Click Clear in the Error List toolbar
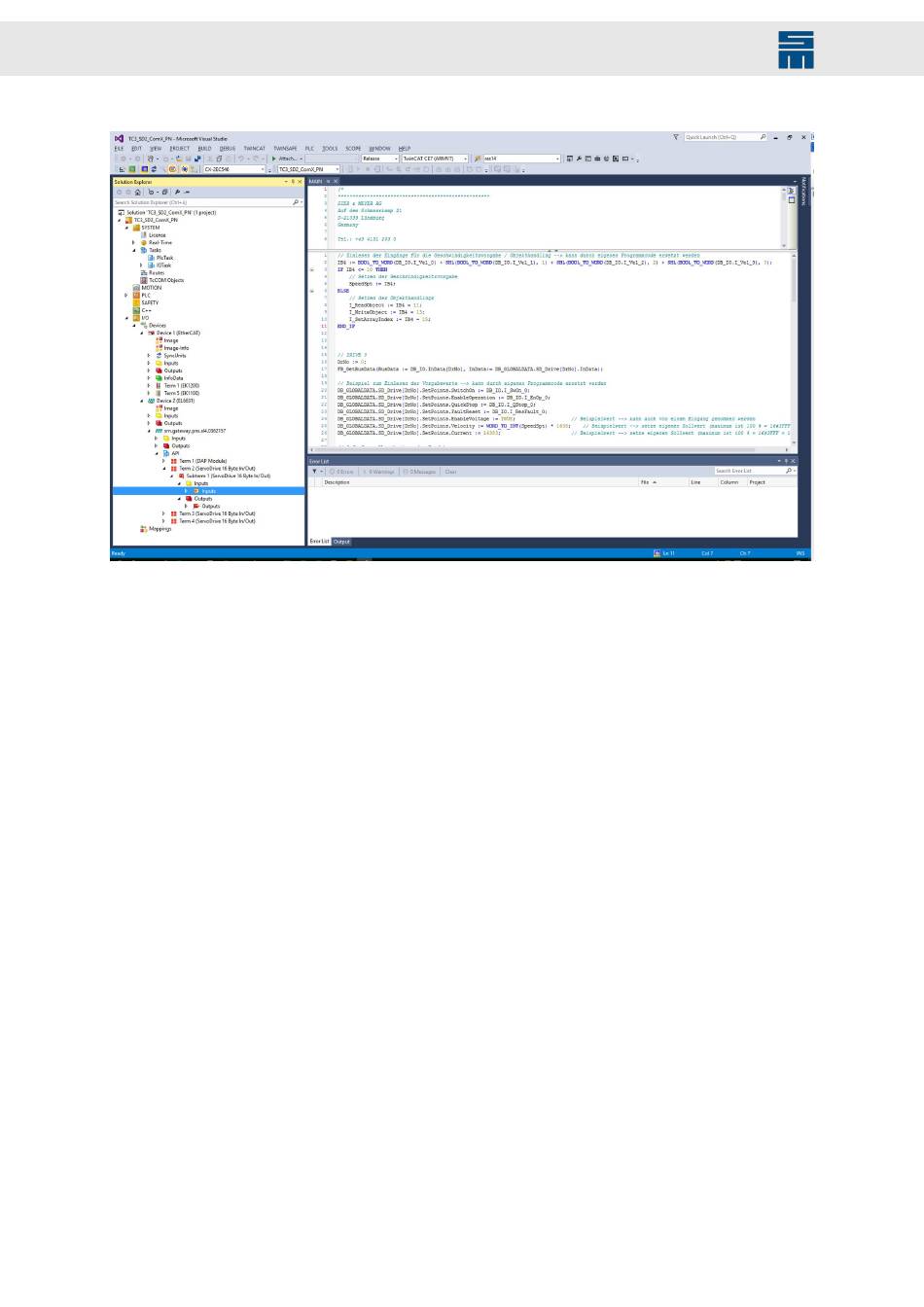The image size is (924, 1307). pyautogui.click(x=450, y=472)
